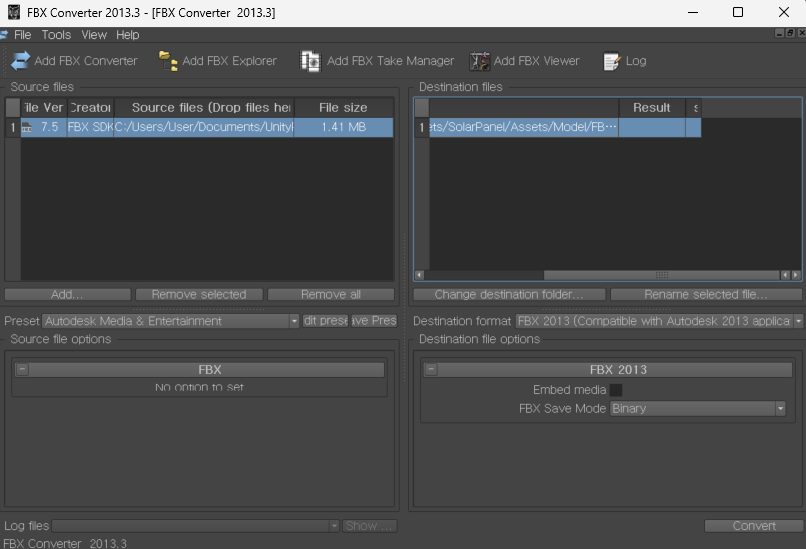Click row number 1 in the Destination files table
The height and width of the screenshot is (549, 806).
click(x=422, y=127)
